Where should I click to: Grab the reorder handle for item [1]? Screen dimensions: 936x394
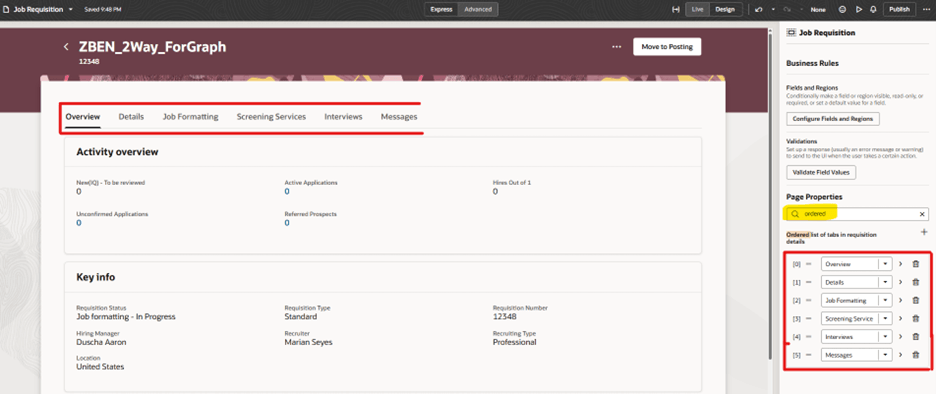809,282
